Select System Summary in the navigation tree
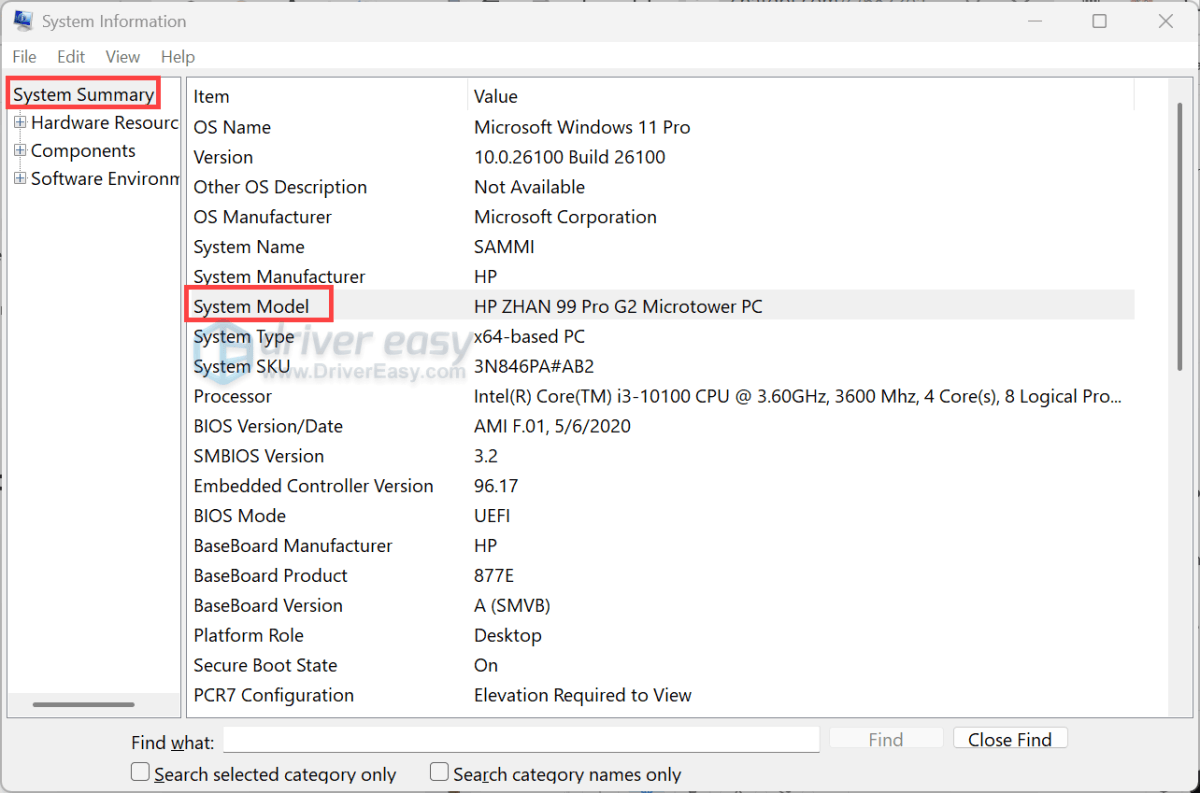Image resolution: width=1200 pixels, height=793 pixels. [82, 93]
